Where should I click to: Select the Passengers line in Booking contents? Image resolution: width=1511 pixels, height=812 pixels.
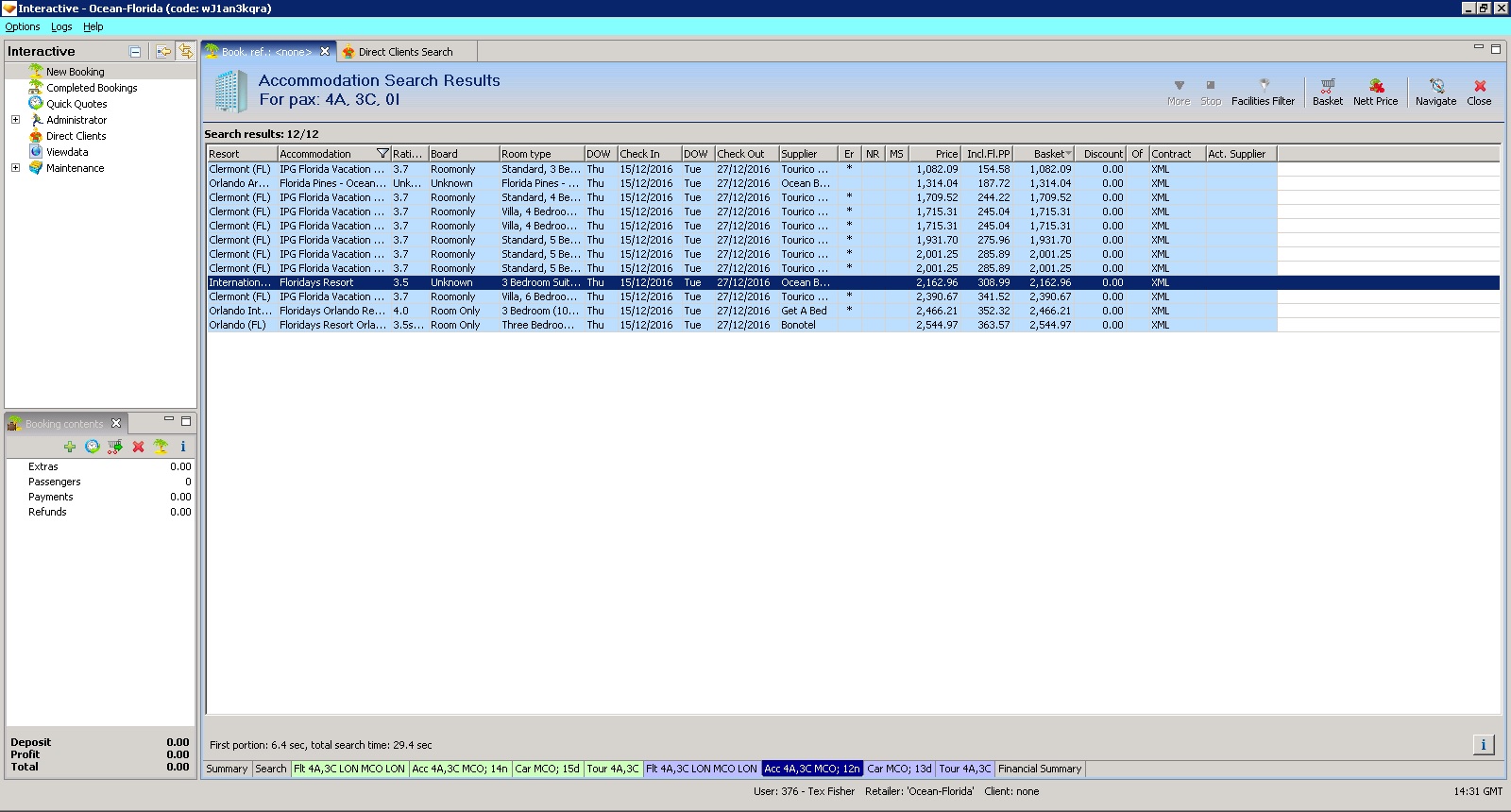point(100,482)
